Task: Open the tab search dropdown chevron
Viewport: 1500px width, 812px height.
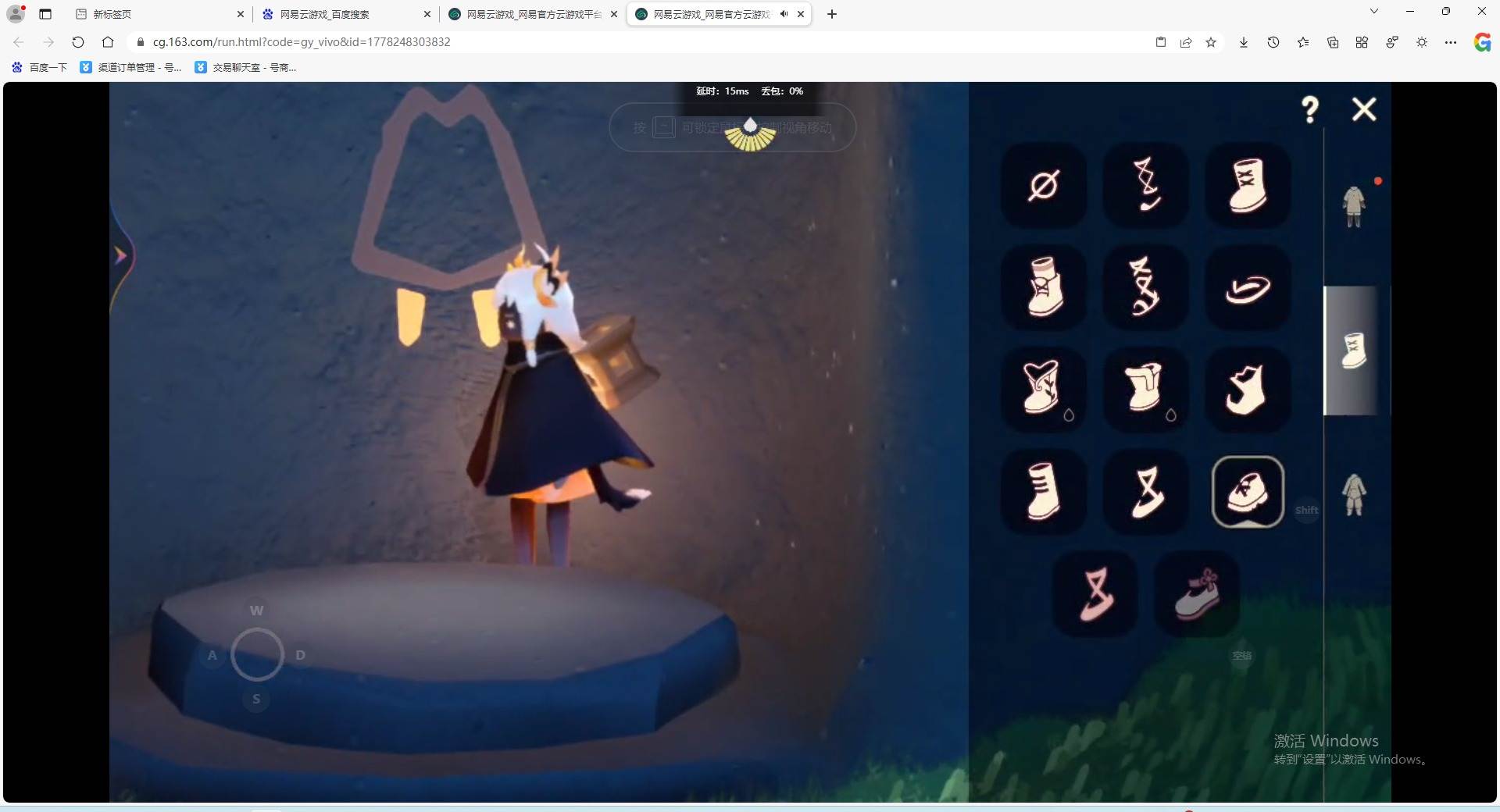Action: pyautogui.click(x=1374, y=12)
